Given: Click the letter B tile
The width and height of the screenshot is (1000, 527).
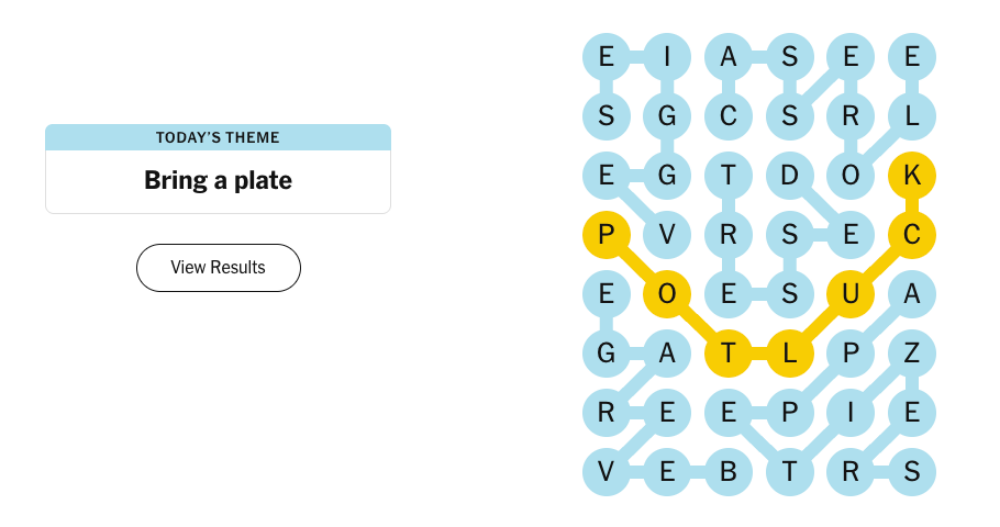Looking at the screenshot, I should (x=728, y=472).
